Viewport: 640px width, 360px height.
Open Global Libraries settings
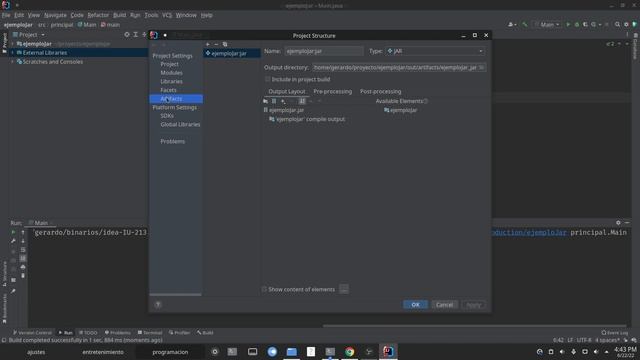(180, 124)
